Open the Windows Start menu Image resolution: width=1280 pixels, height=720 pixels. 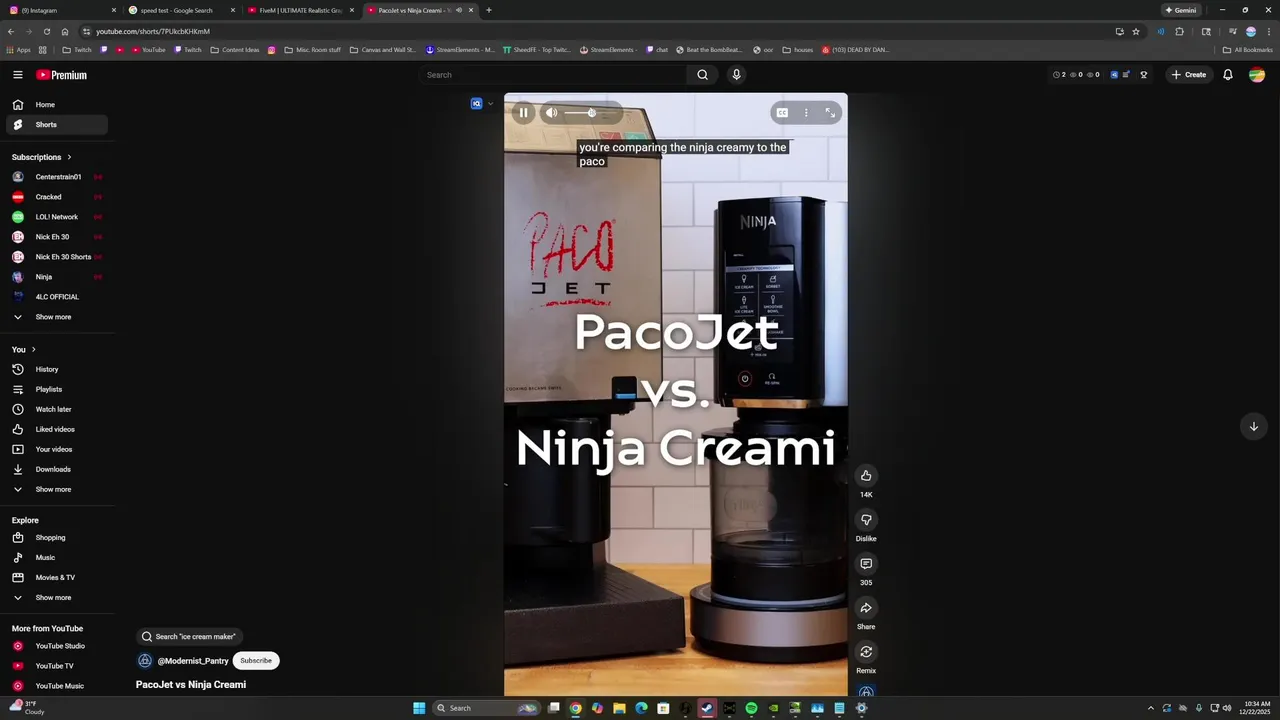click(419, 708)
